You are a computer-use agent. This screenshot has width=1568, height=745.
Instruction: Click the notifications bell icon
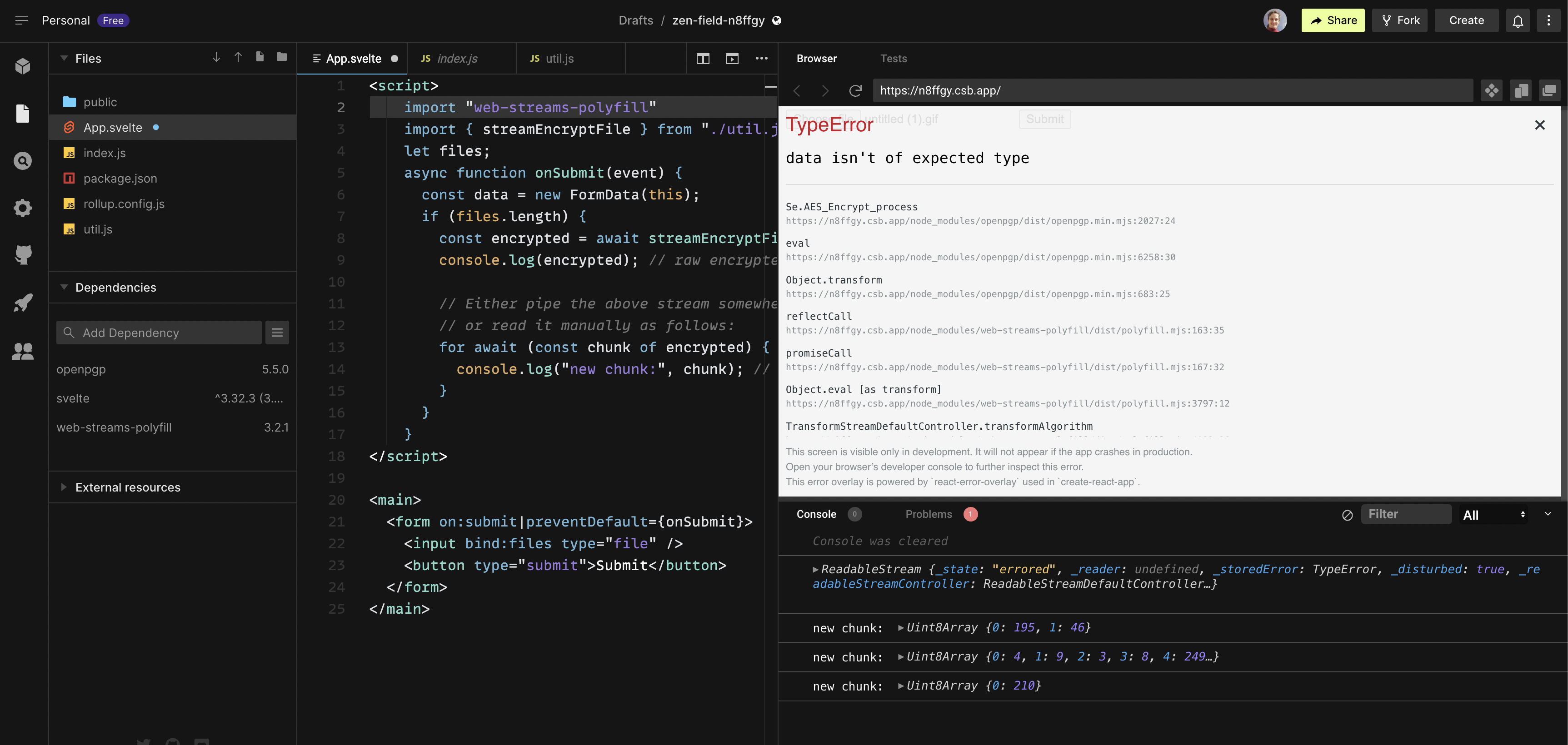pos(1518,21)
